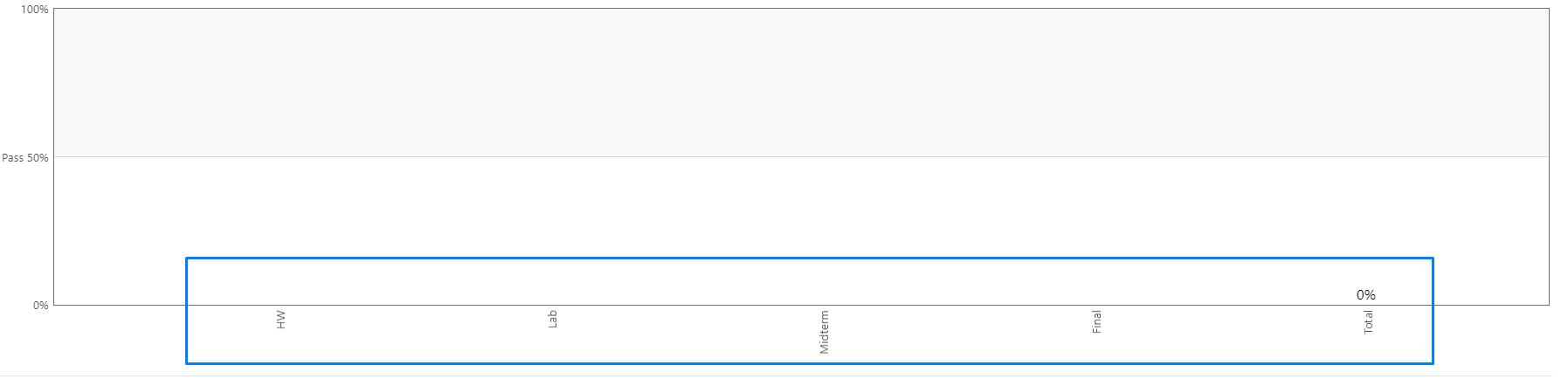Click the chart baseline above Midterm label
Viewport: 1568px width, 379px height.
(x=824, y=305)
